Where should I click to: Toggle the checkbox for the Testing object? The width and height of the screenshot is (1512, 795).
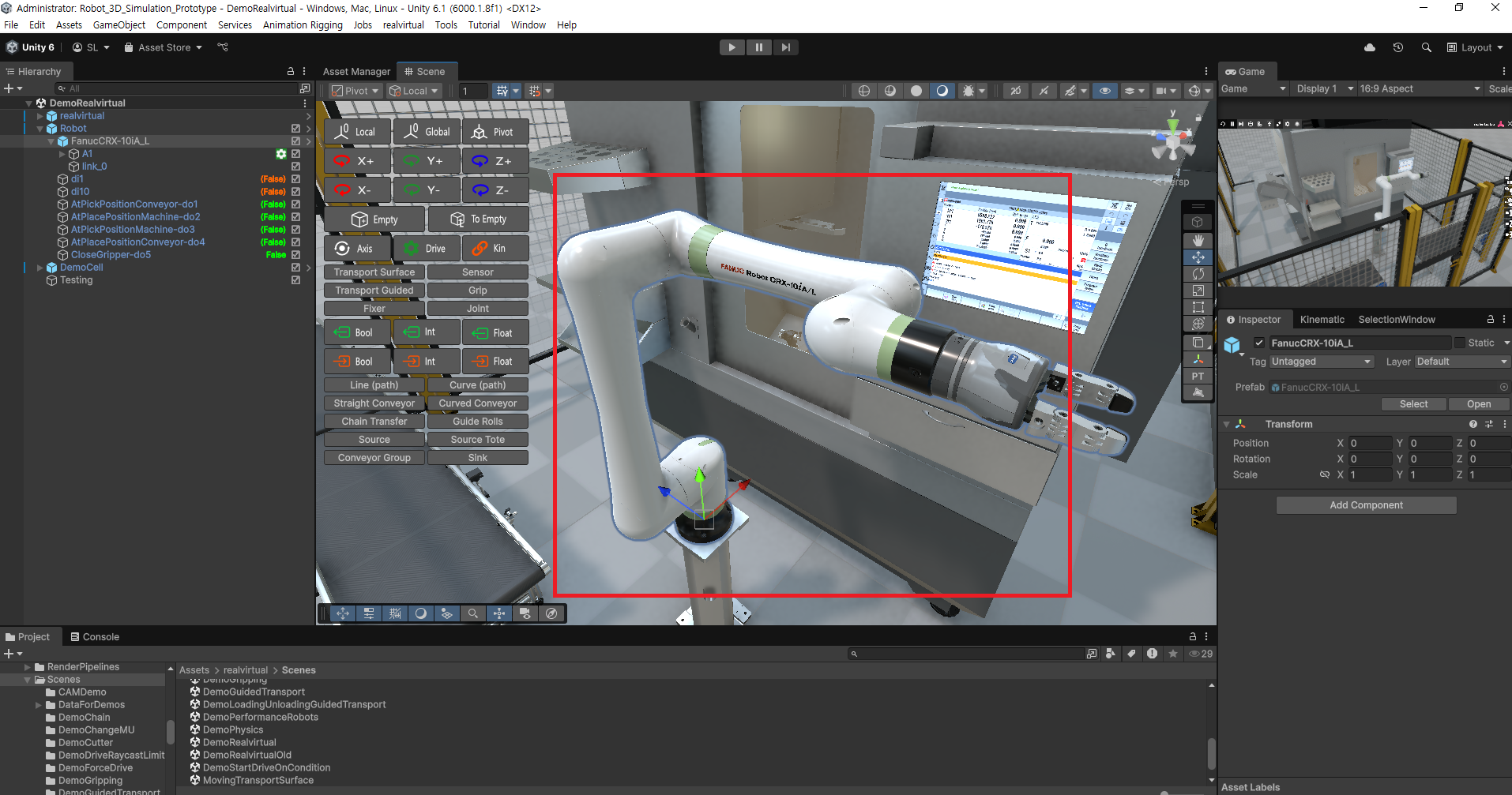[x=295, y=280]
